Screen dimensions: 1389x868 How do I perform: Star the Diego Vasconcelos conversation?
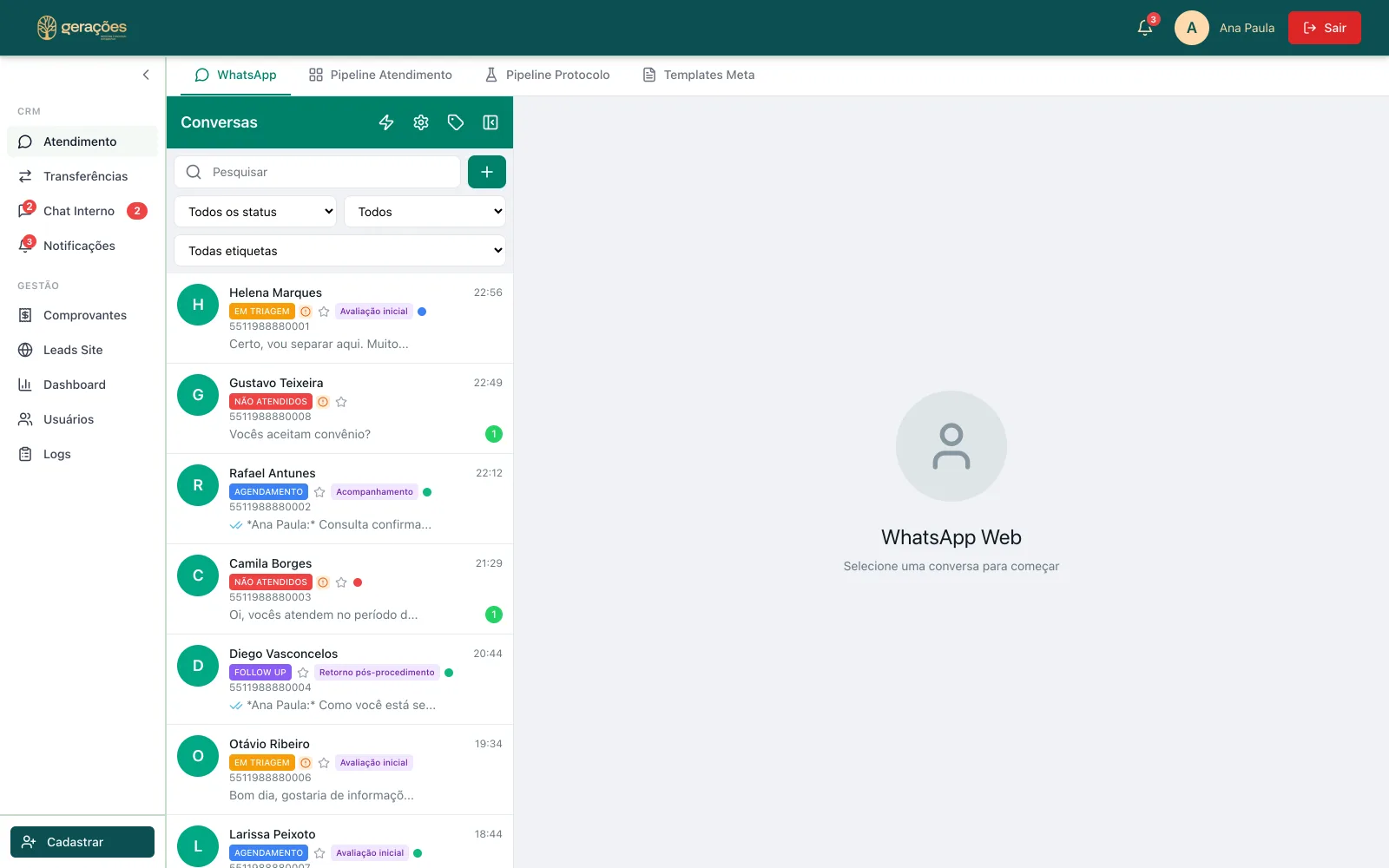coord(303,673)
